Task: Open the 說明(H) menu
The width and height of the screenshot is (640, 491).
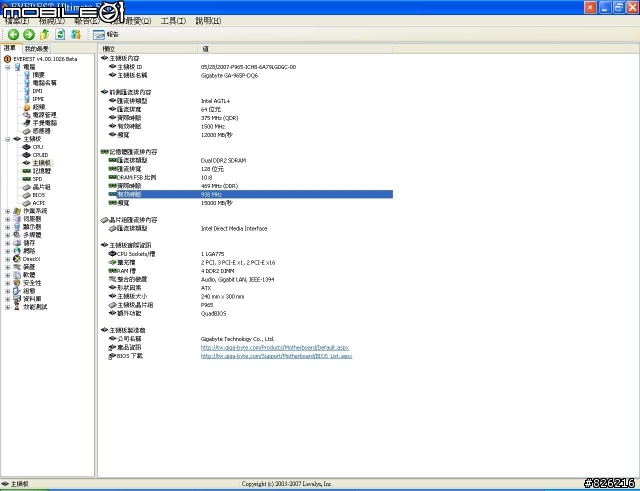Action: tap(208, 21)
